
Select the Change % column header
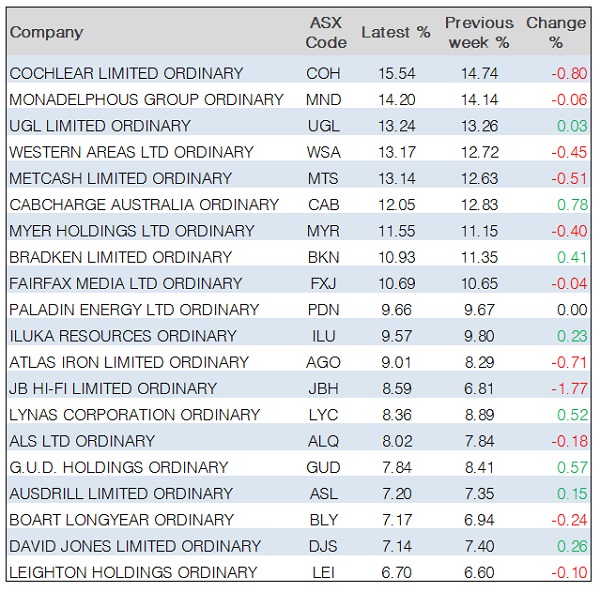click(556, 33)
